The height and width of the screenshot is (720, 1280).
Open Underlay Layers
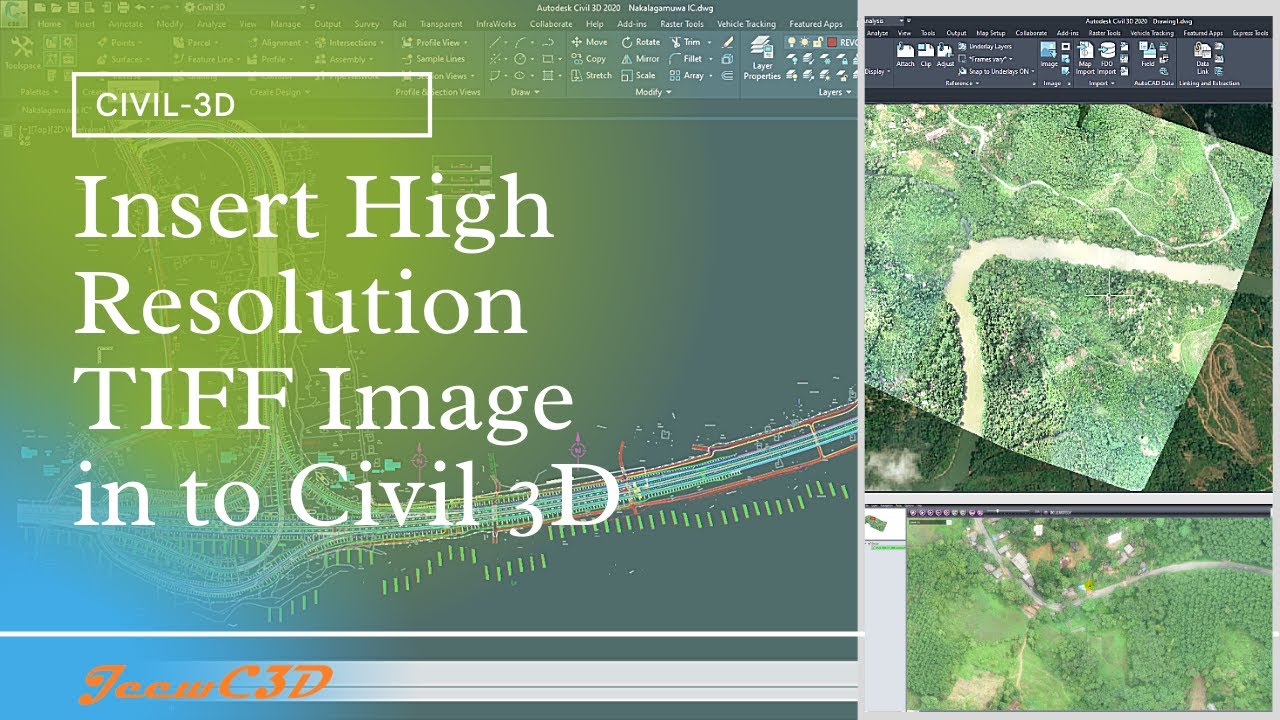[986, 46]
